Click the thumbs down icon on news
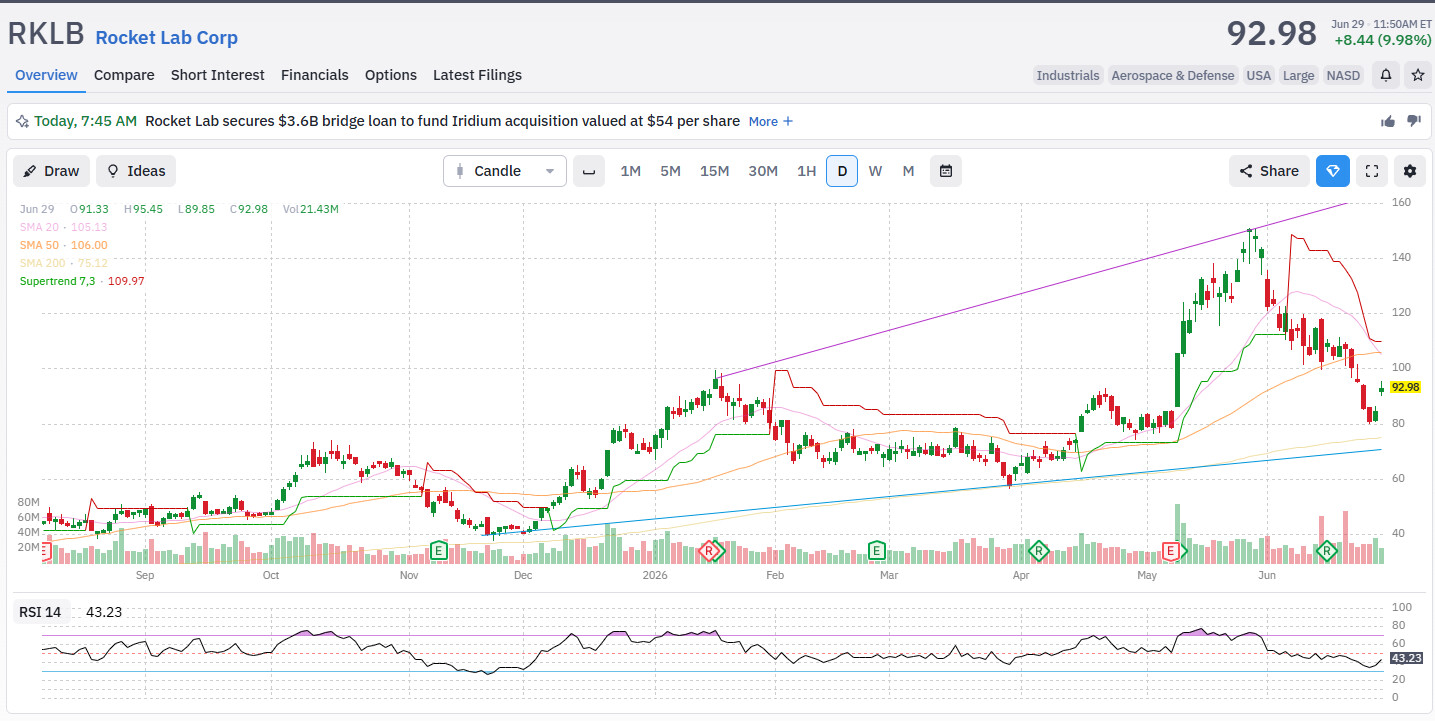This screenshot has width=1435, height=721. pyautogui.click(x=1414, y=121)
